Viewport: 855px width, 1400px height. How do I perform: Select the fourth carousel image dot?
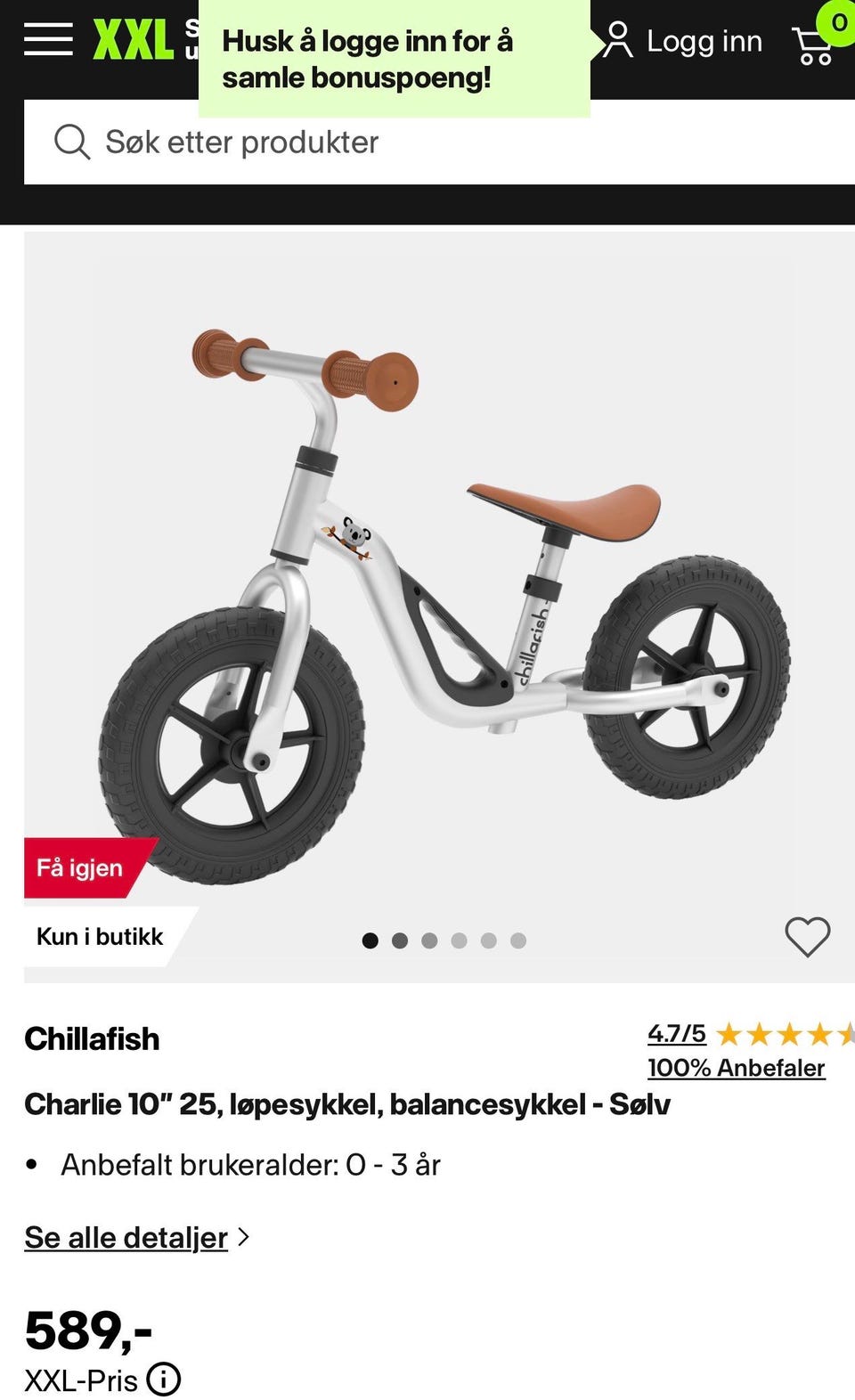tap(459, 940)
